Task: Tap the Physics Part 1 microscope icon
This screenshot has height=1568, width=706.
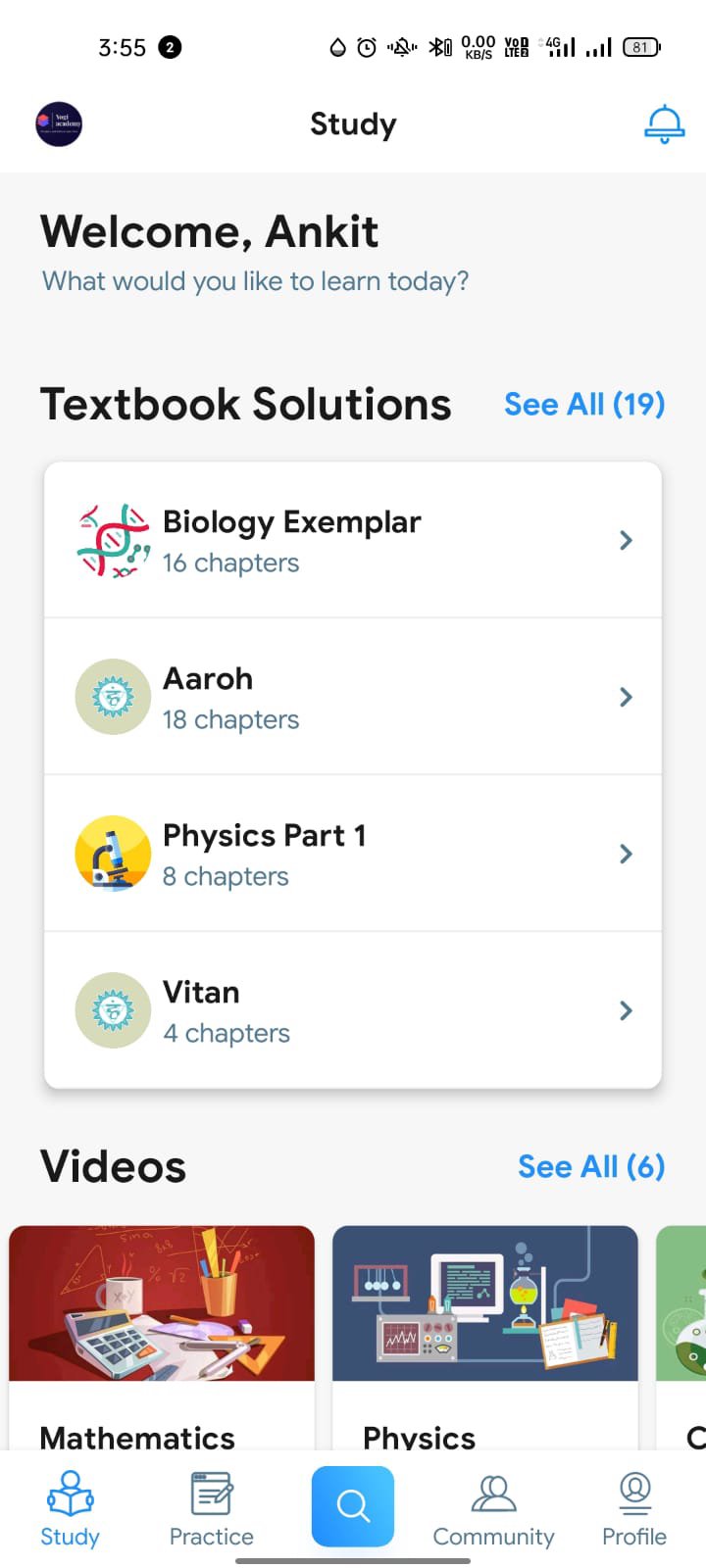Action: [113, 854]
